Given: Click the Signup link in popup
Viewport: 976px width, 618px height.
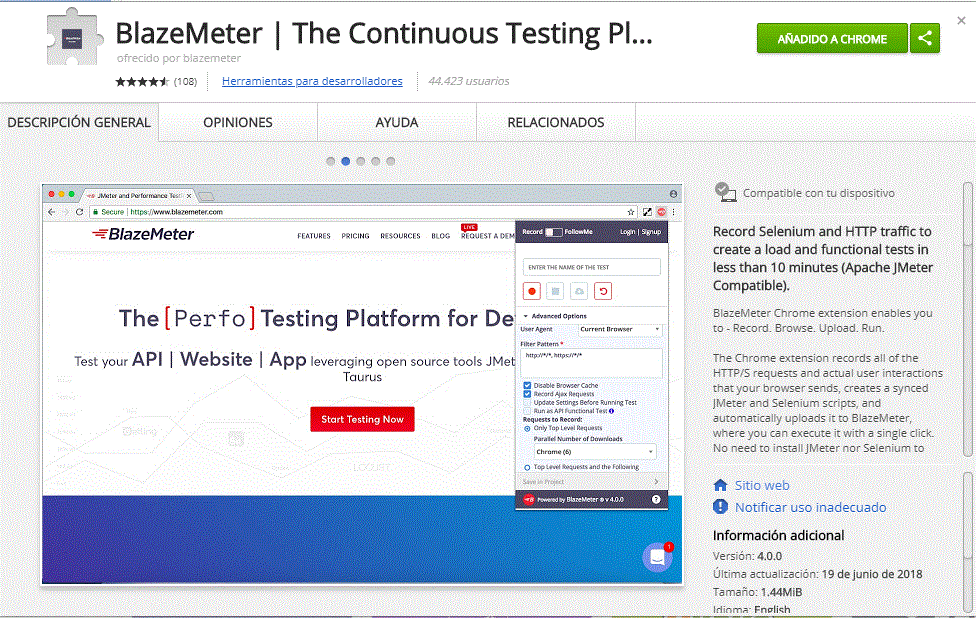Looking at the screenshot, I should pyautogui.click(x=651, y=232).
